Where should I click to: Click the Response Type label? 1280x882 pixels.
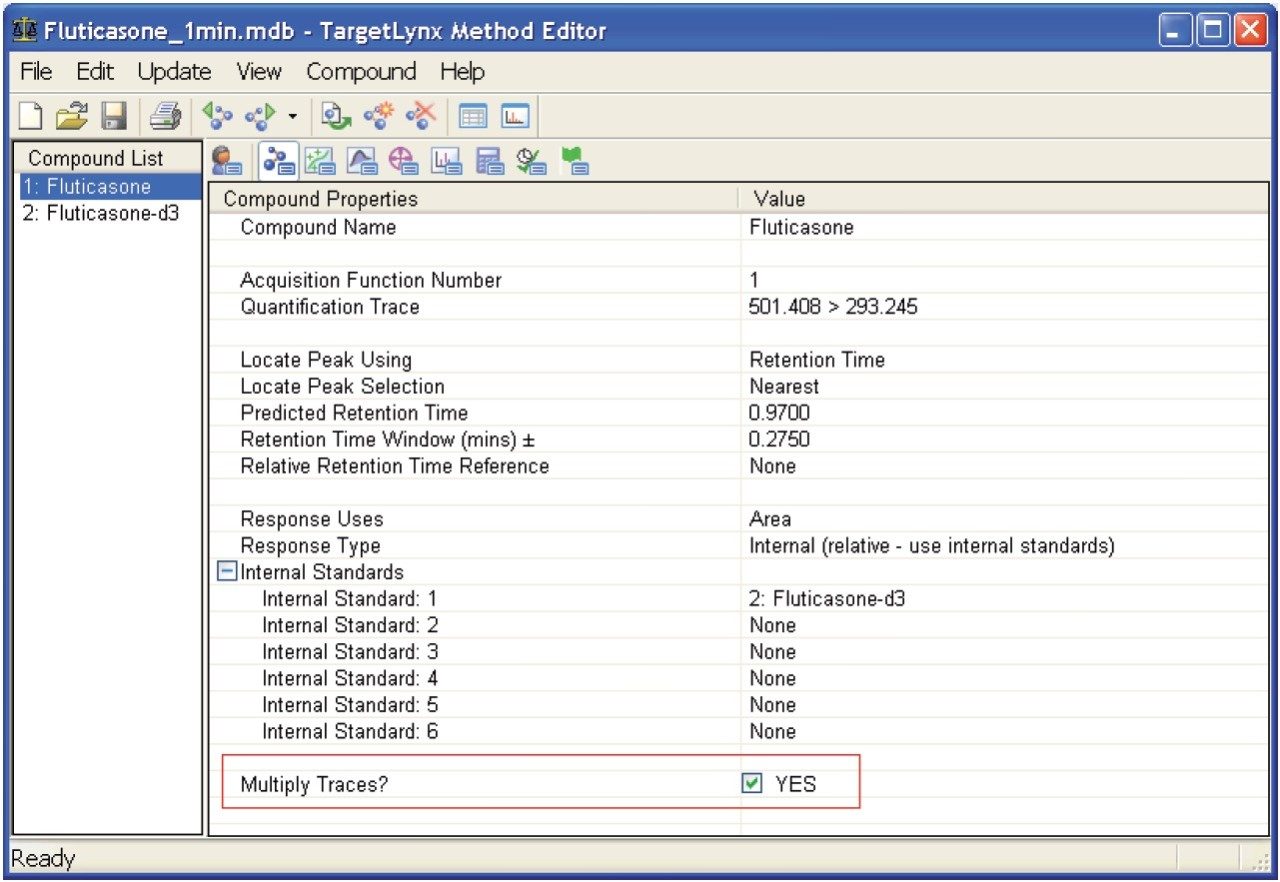[x=311, y=546]
